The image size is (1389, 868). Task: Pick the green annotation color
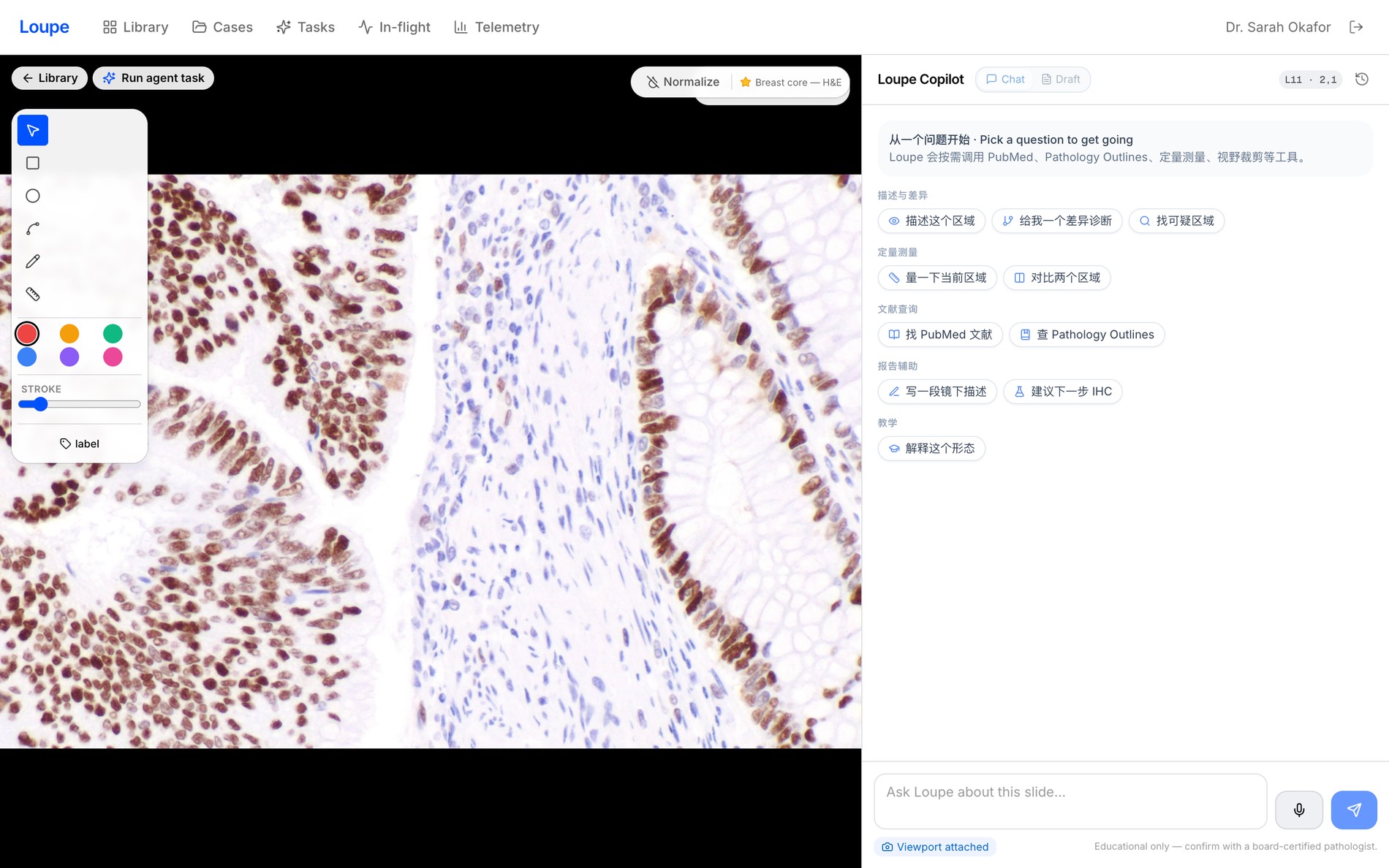tap(113, 334)
